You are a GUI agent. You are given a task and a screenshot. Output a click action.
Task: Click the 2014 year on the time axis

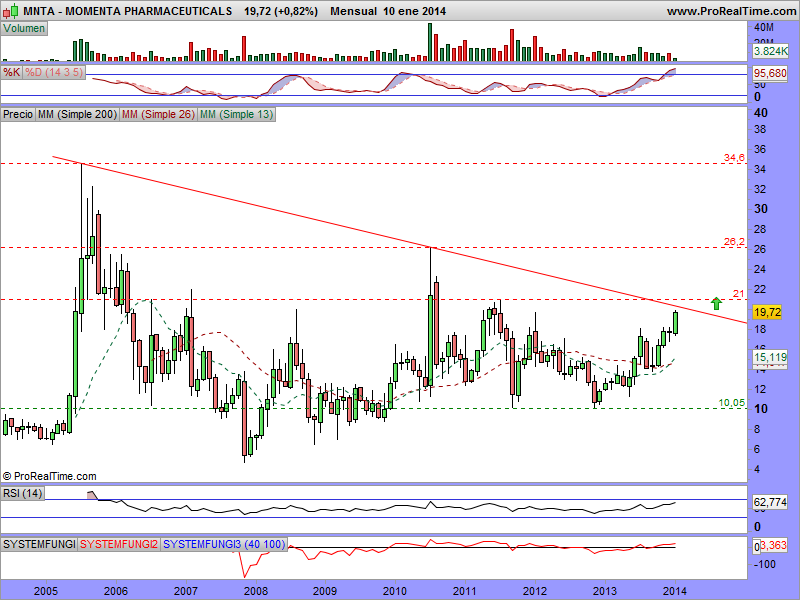pyautogui.click(x=675, y=591)
